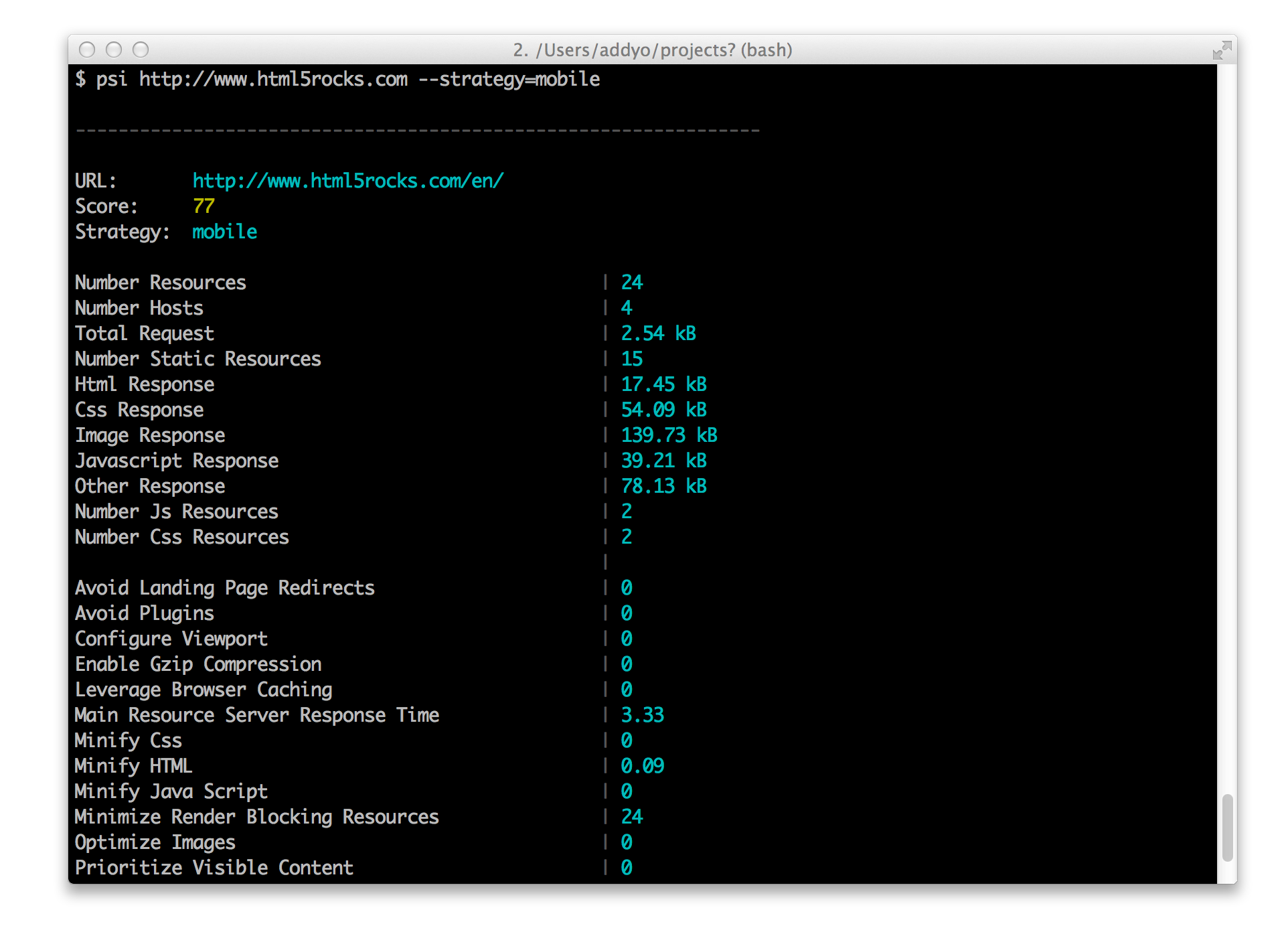Image resolution: width=1288 pixels, height=928 pixels.
Task: Select the score value 77
Action: point(204,206)
